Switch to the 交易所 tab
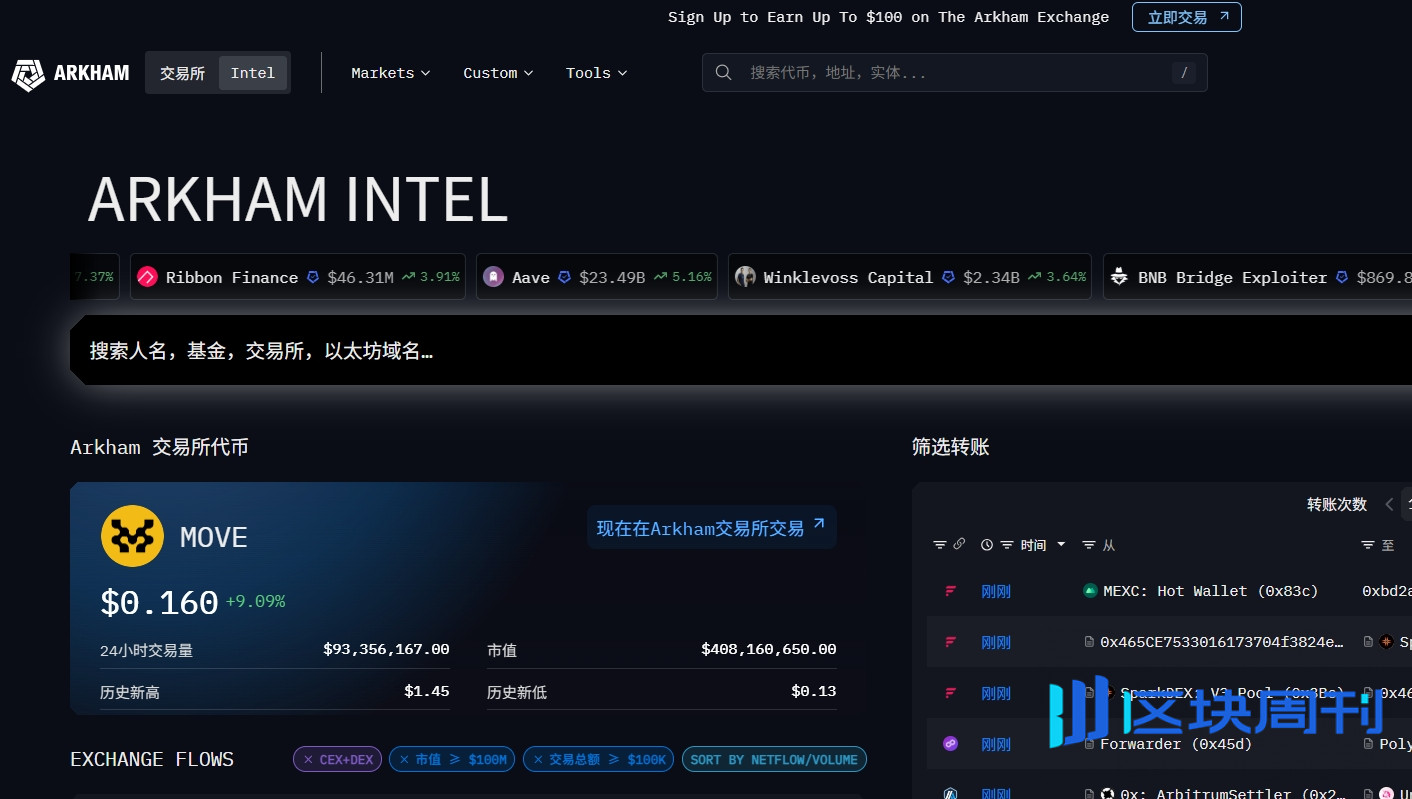Screen dimensions: 1412x799 (x=182, y=73)
